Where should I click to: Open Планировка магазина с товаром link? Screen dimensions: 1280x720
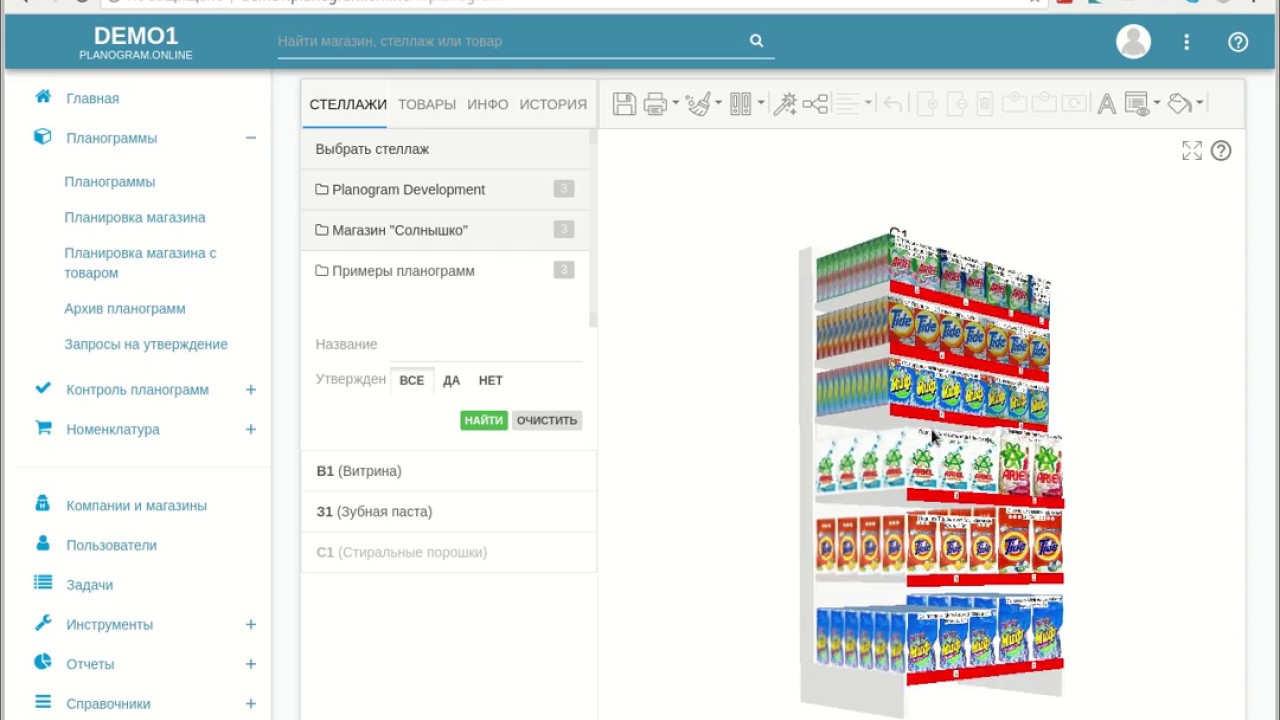[x=140, y=263]
